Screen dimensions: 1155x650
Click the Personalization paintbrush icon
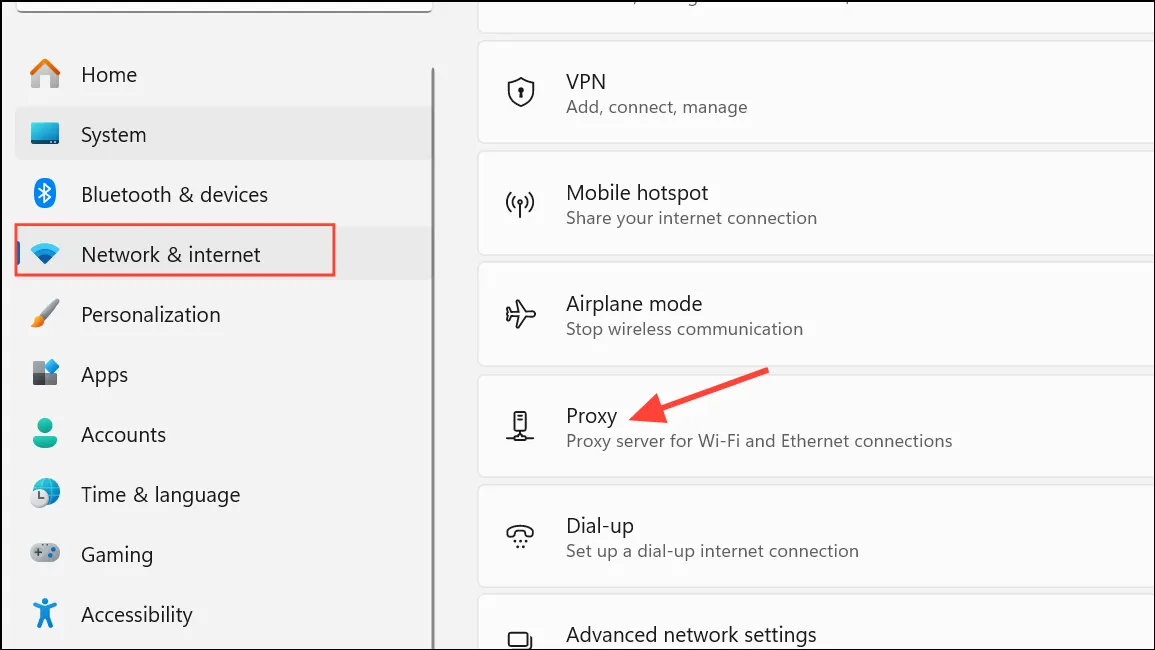tap(45, 314)
